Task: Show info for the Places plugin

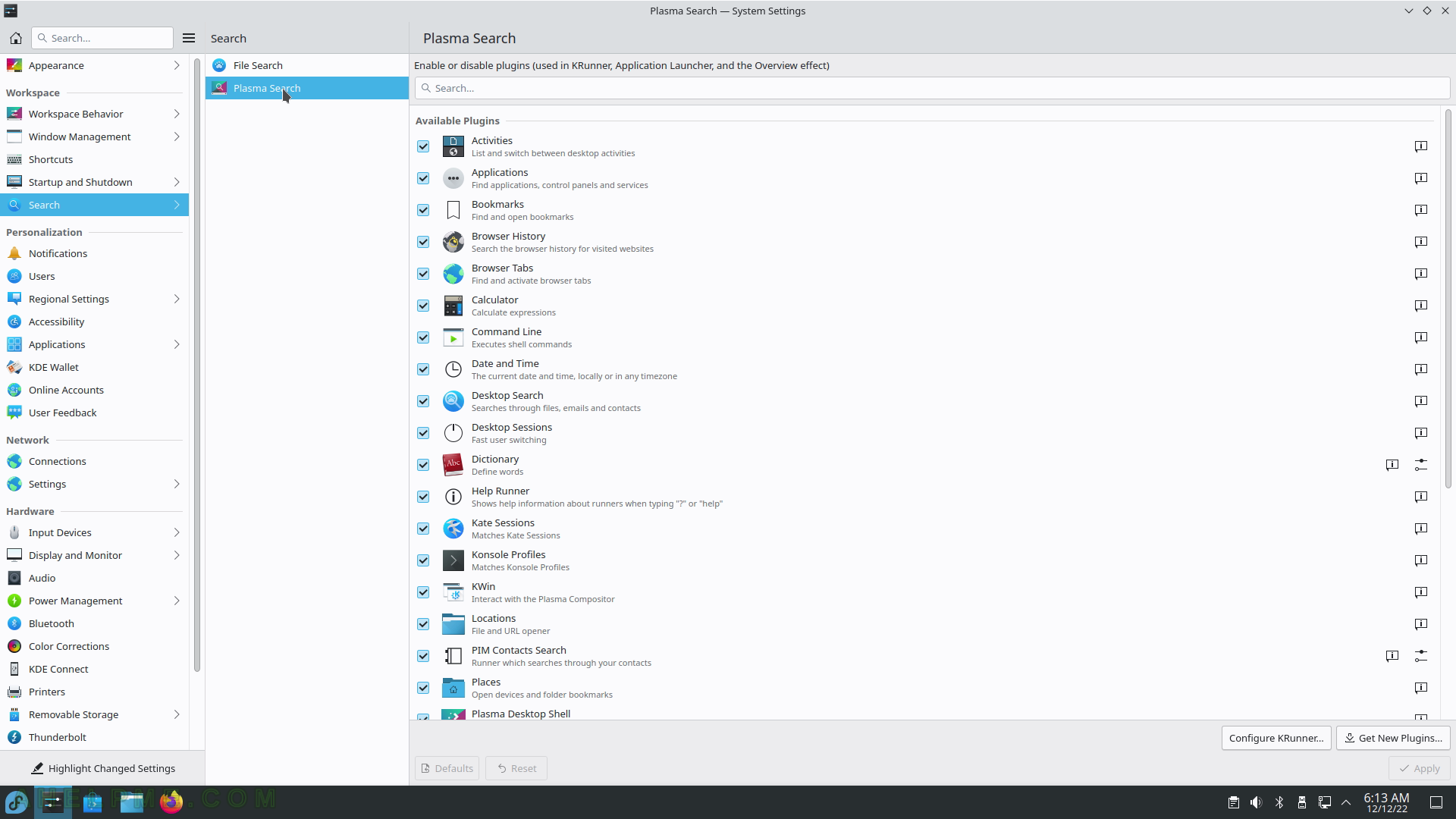Action: (x=1421, y=688)
